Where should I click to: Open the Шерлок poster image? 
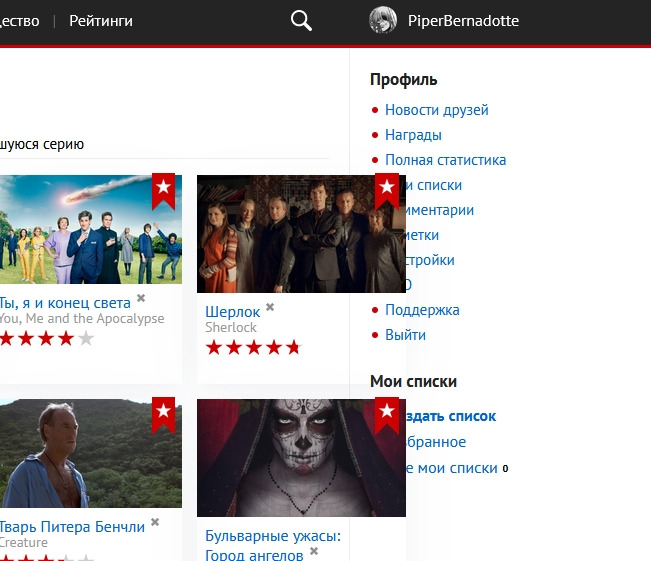coord(301,234)
